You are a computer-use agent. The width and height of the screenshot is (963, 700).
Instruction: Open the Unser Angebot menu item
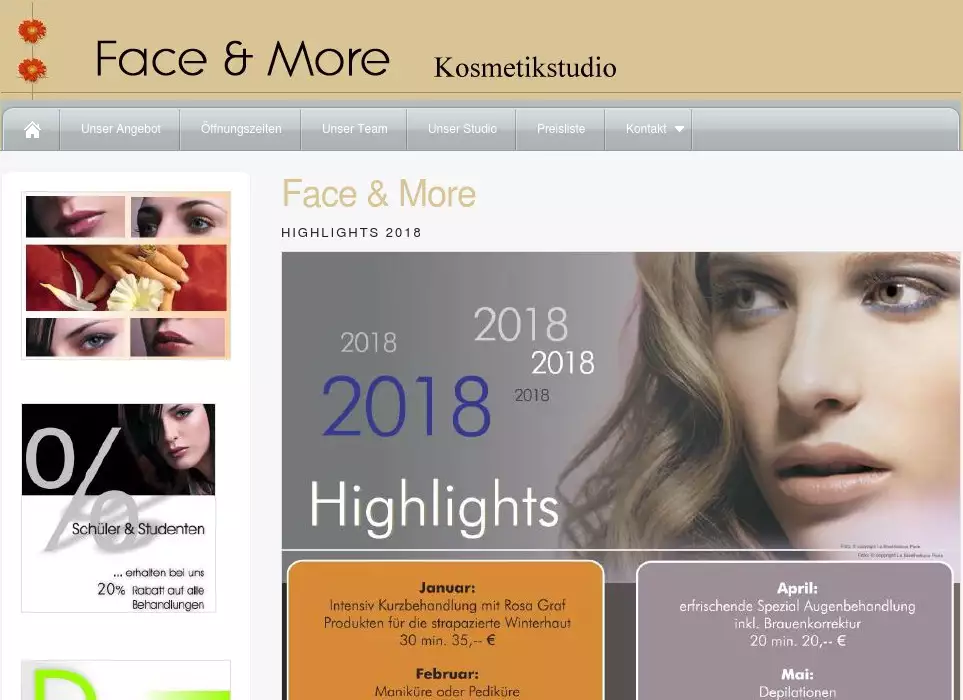click(120, 129)
